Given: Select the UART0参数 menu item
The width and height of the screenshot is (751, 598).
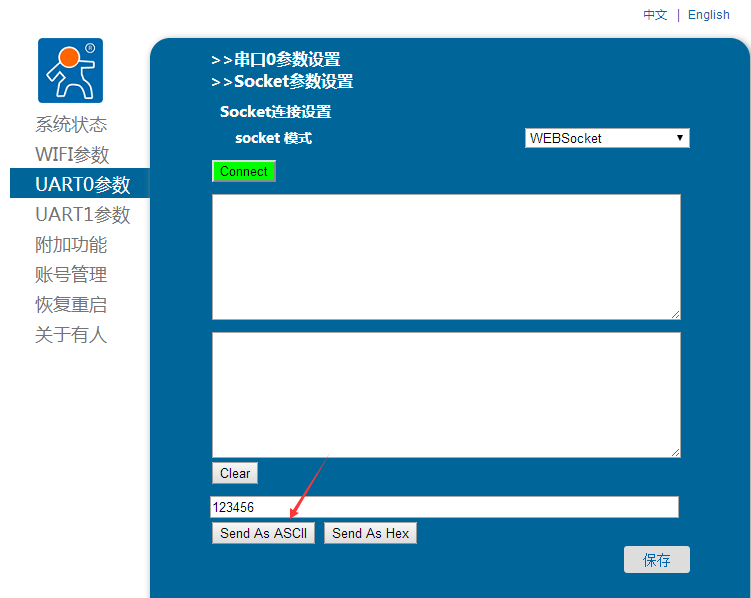Looking at the screenshot, I should (82, 184).
